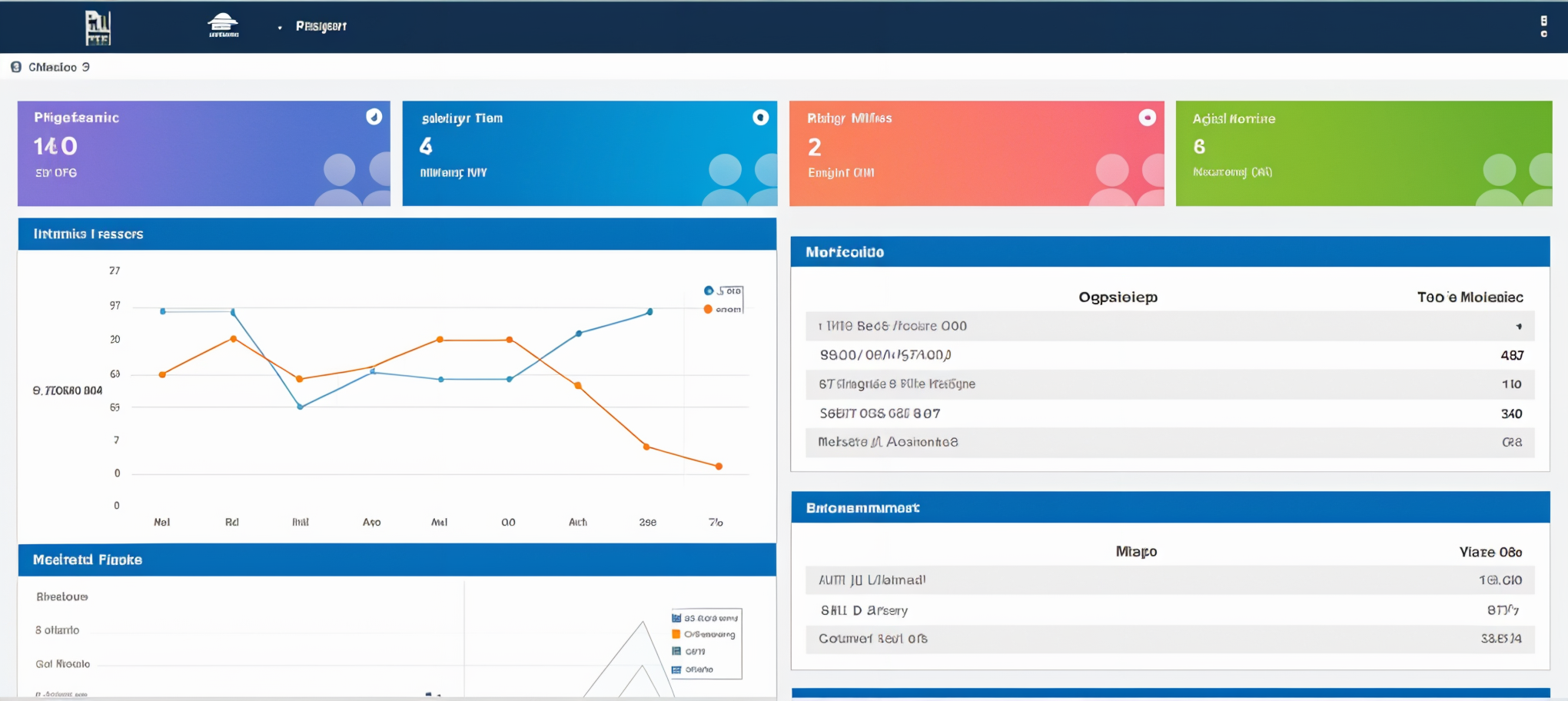This screenshot has width=1568, height=701.
Task: Open the table row with value 340
Action: pos(1169,414)
